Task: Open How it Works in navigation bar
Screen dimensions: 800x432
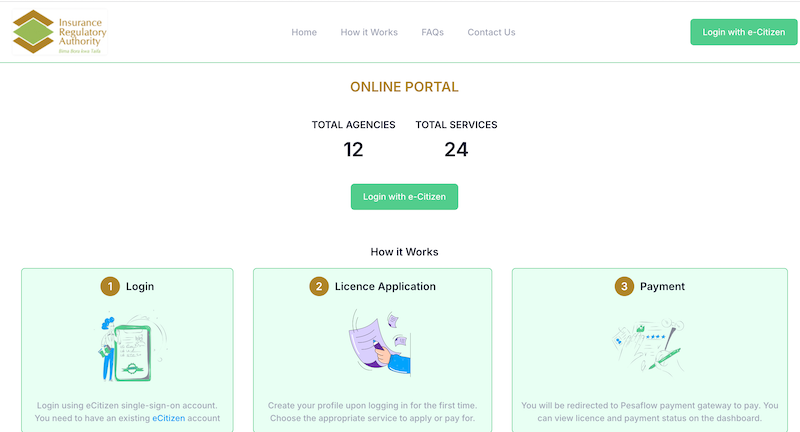Action: [369, 32]
